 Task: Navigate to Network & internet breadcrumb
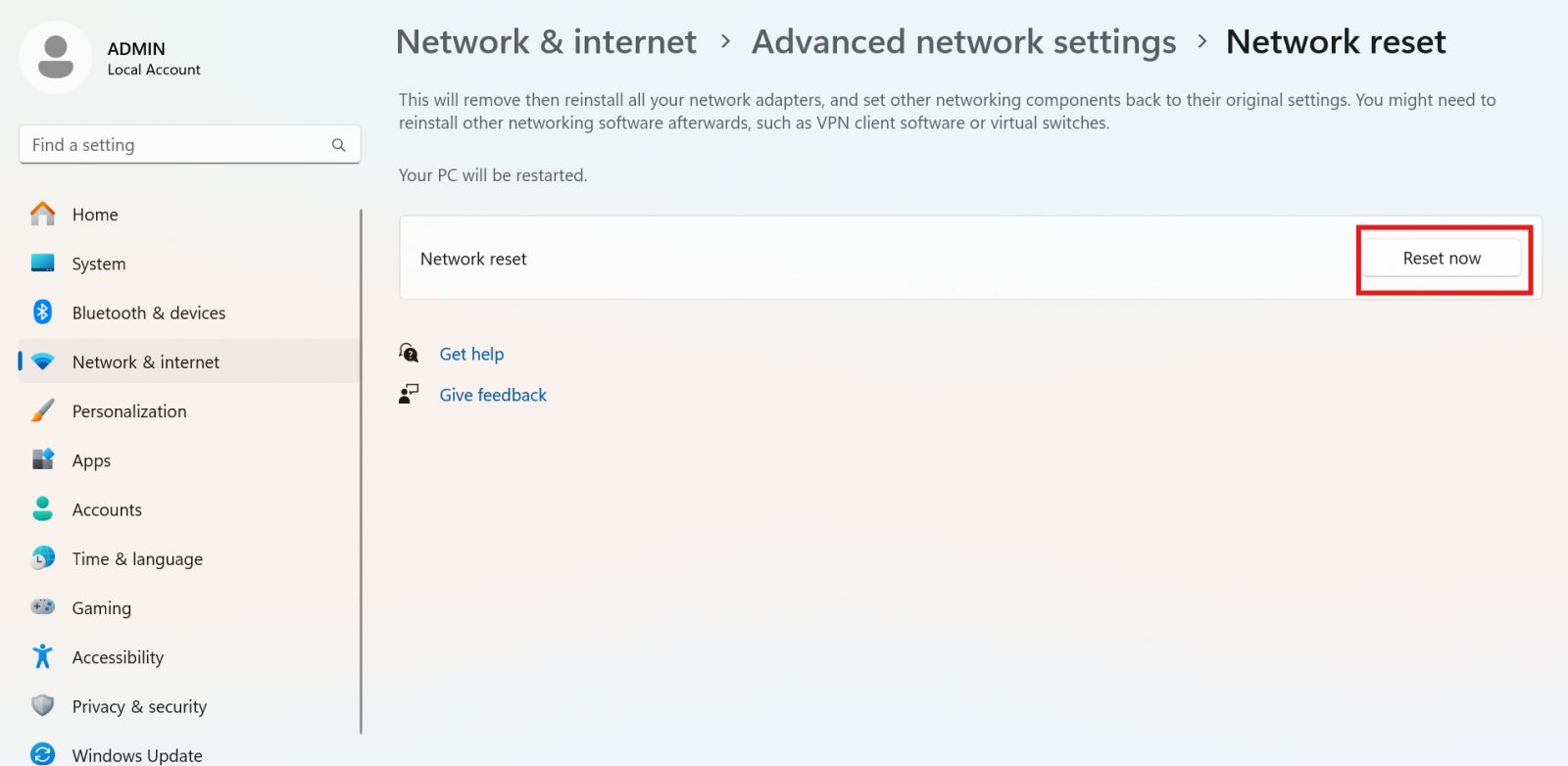(x=546, y=41)
